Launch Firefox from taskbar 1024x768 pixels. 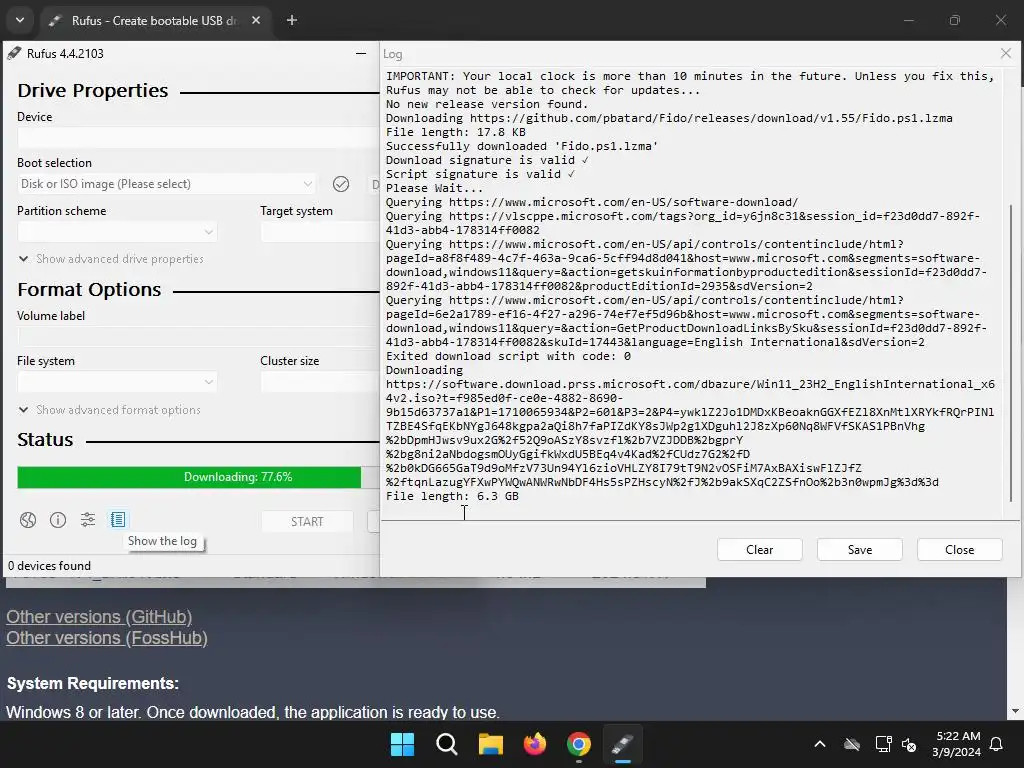(x=535, y=744)
